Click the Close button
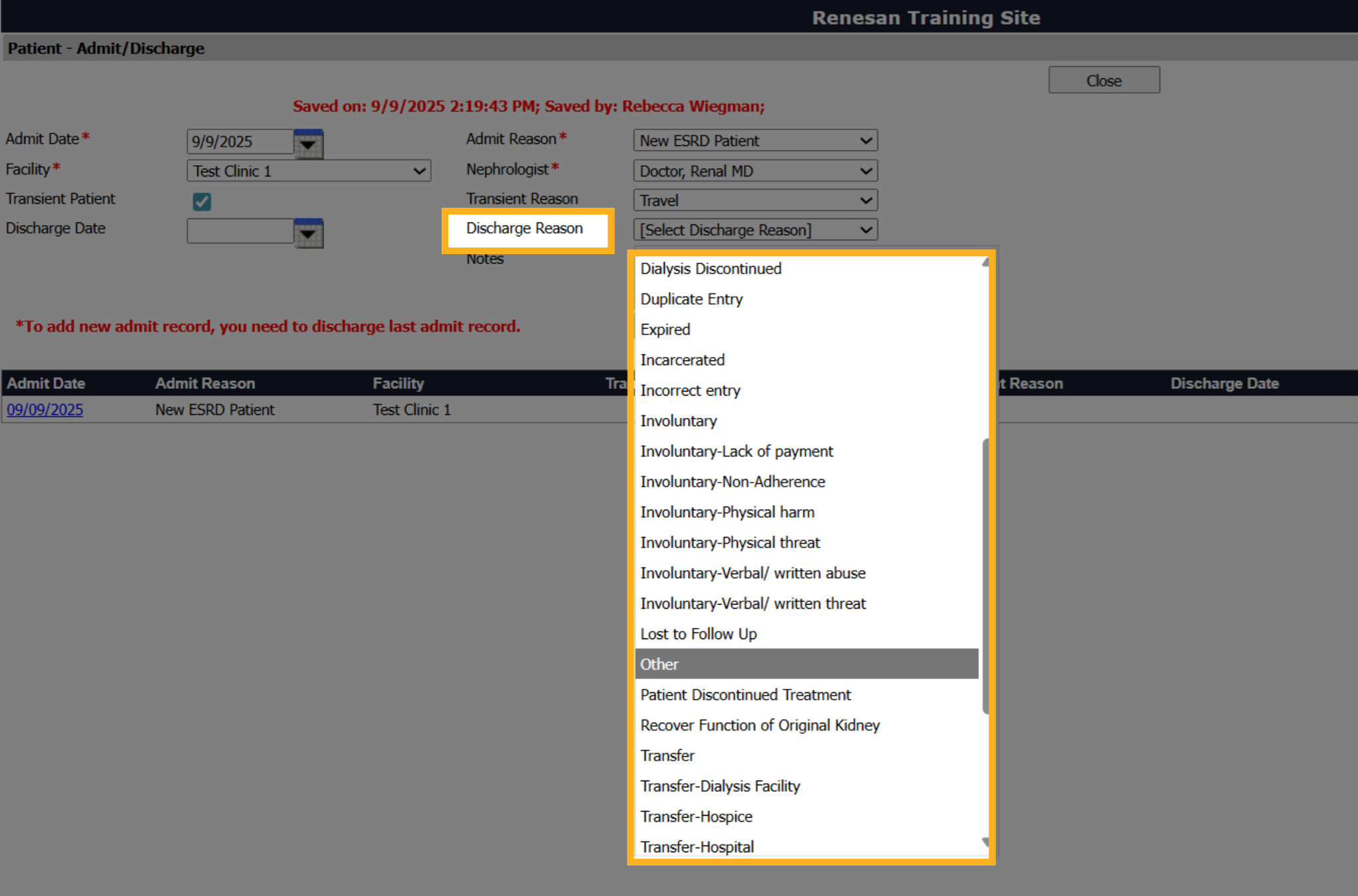Viewport: 1358px width, 896px height. pyautogui.click(x=1104, y=80)
